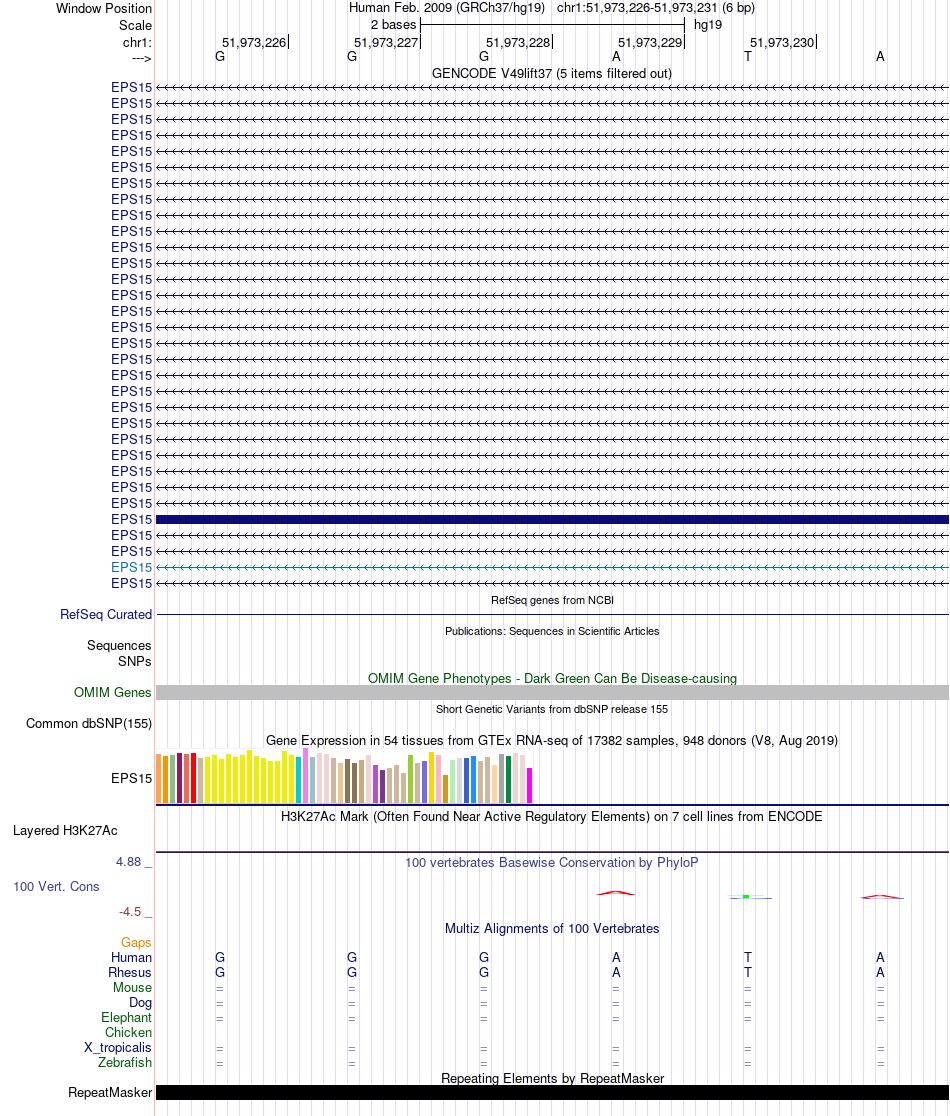Click the black RepeatMasker bar
The height and width of the screenshot is (1116, 950).
click(552, 1093)
